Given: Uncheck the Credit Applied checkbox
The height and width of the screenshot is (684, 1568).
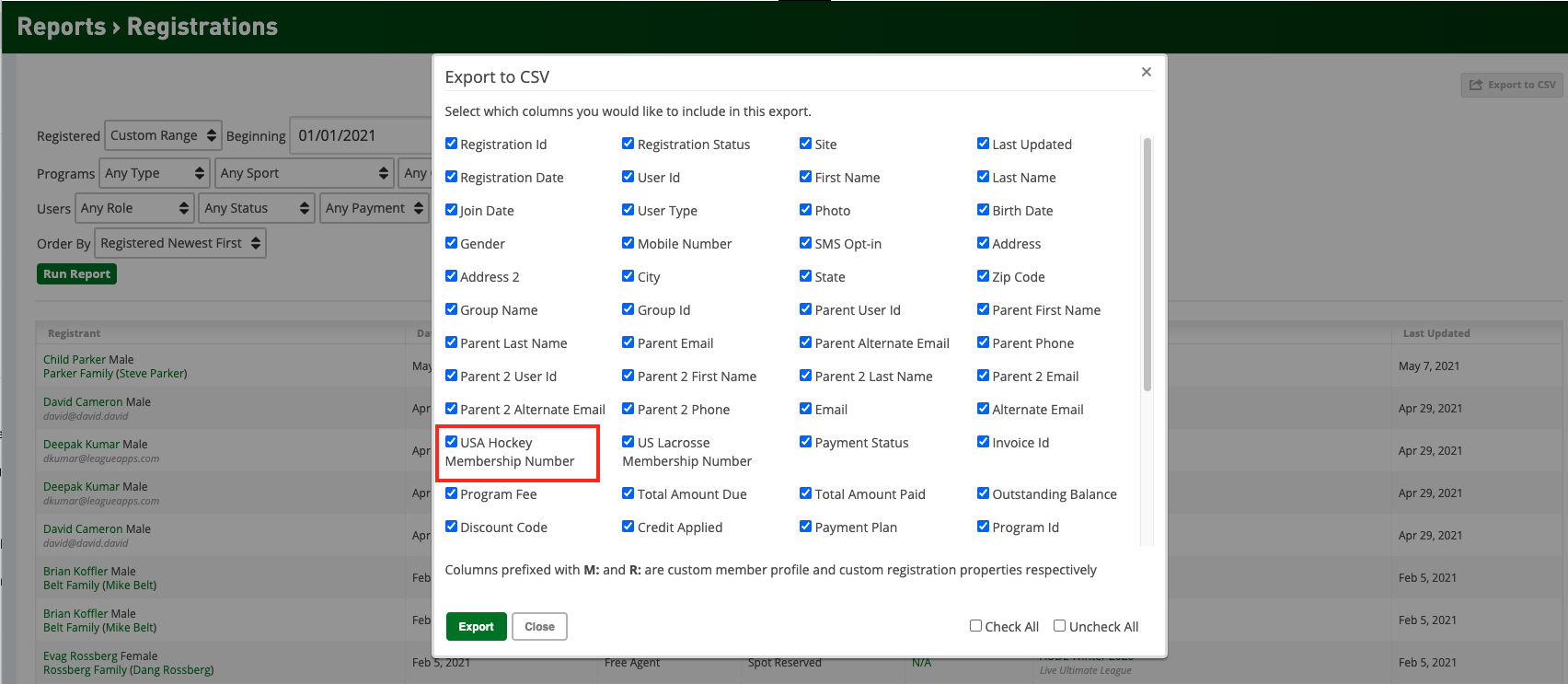Looking at the screenshot, I should click(x=628, y=527).
